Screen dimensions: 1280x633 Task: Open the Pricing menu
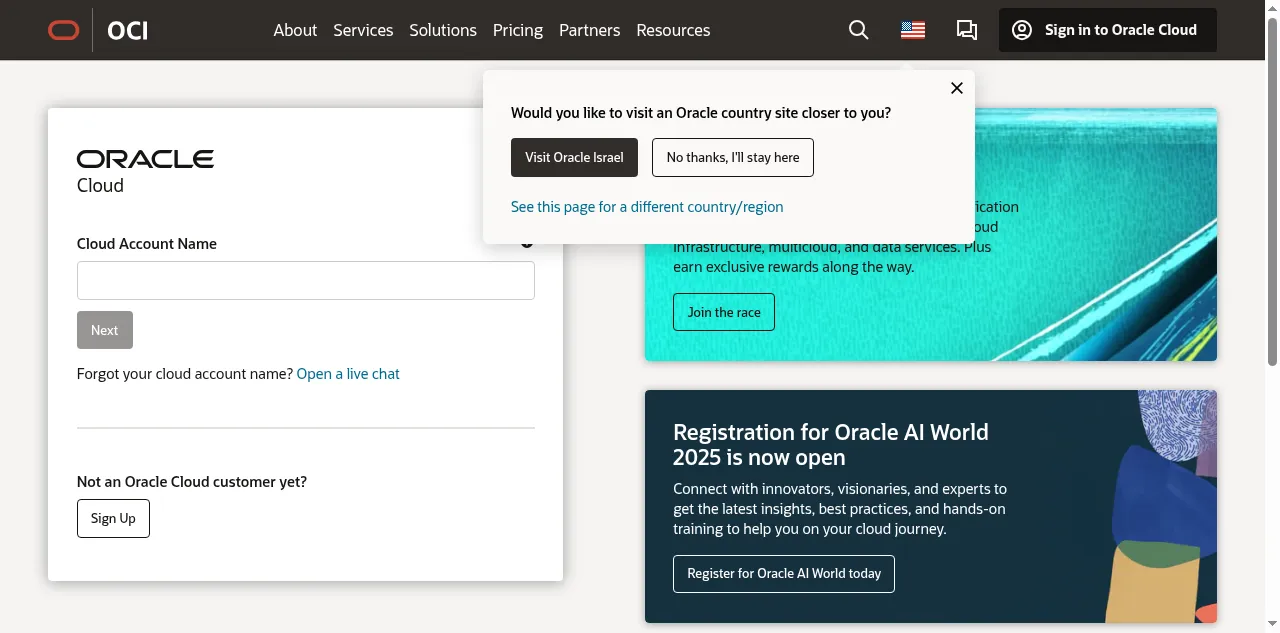(x=518, y=30)
